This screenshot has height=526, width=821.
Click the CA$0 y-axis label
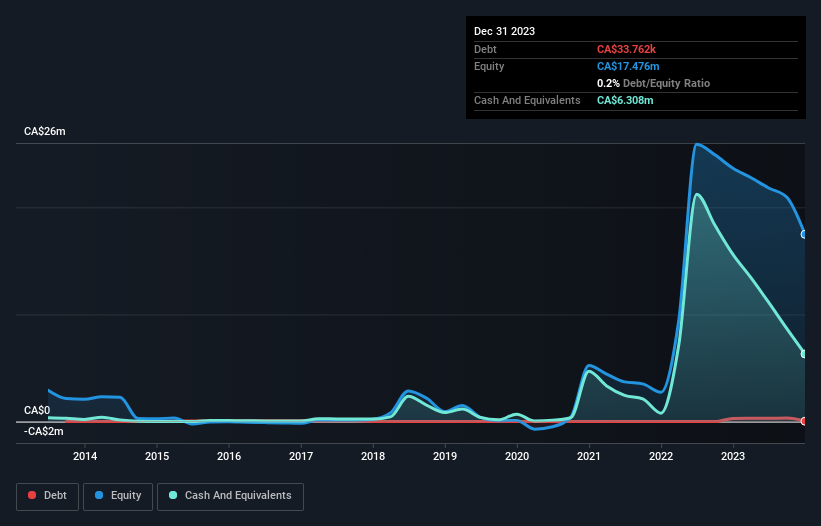(37, 410)
